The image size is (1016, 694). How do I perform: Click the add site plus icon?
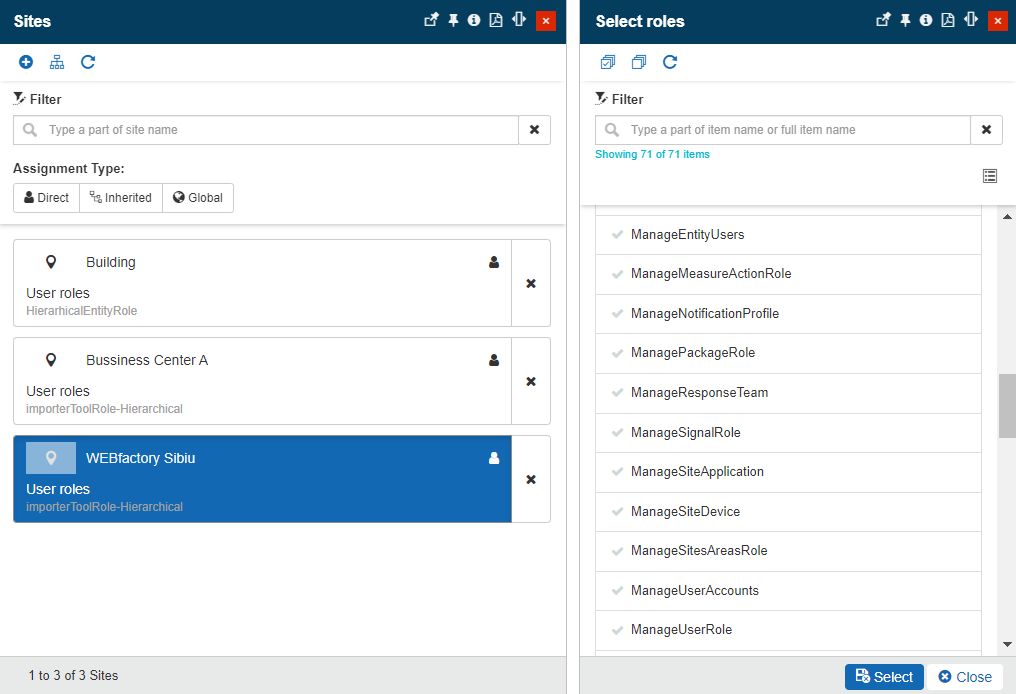click(x=26, y=62)
